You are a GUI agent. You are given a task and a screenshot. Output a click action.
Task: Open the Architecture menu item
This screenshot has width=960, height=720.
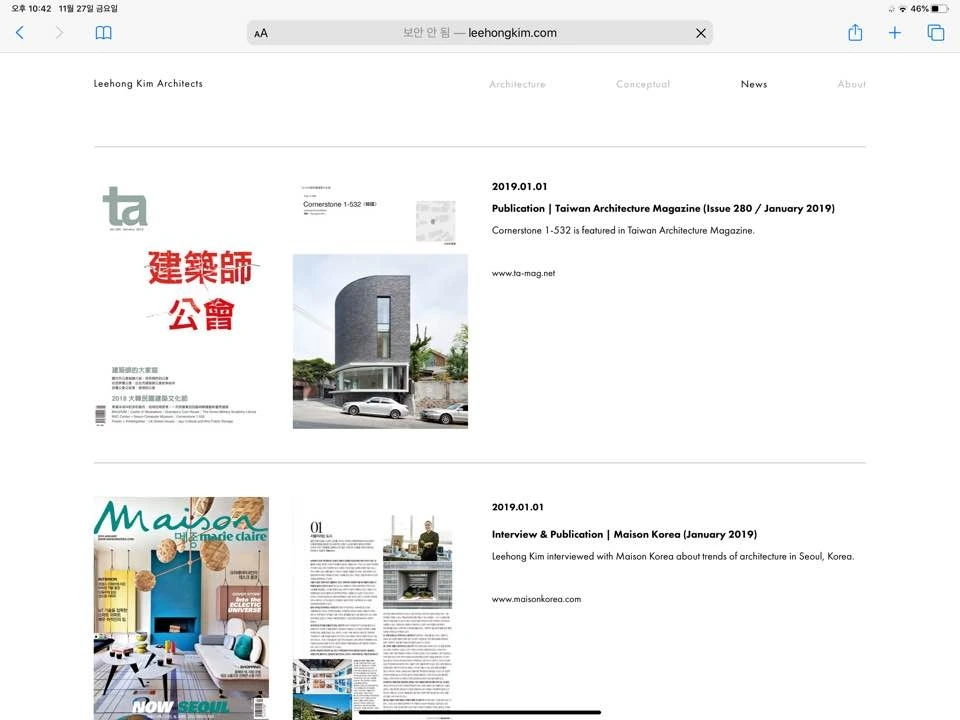coord(517,84)
